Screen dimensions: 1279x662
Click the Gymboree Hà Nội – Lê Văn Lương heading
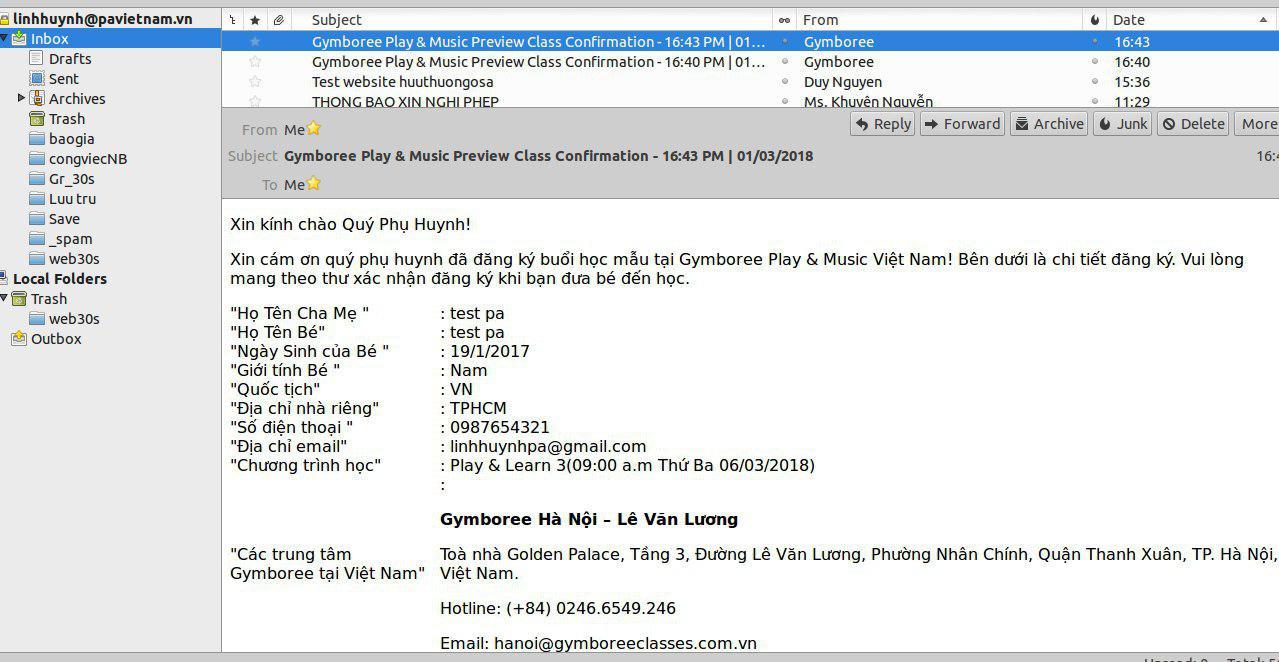click(589, 520)
